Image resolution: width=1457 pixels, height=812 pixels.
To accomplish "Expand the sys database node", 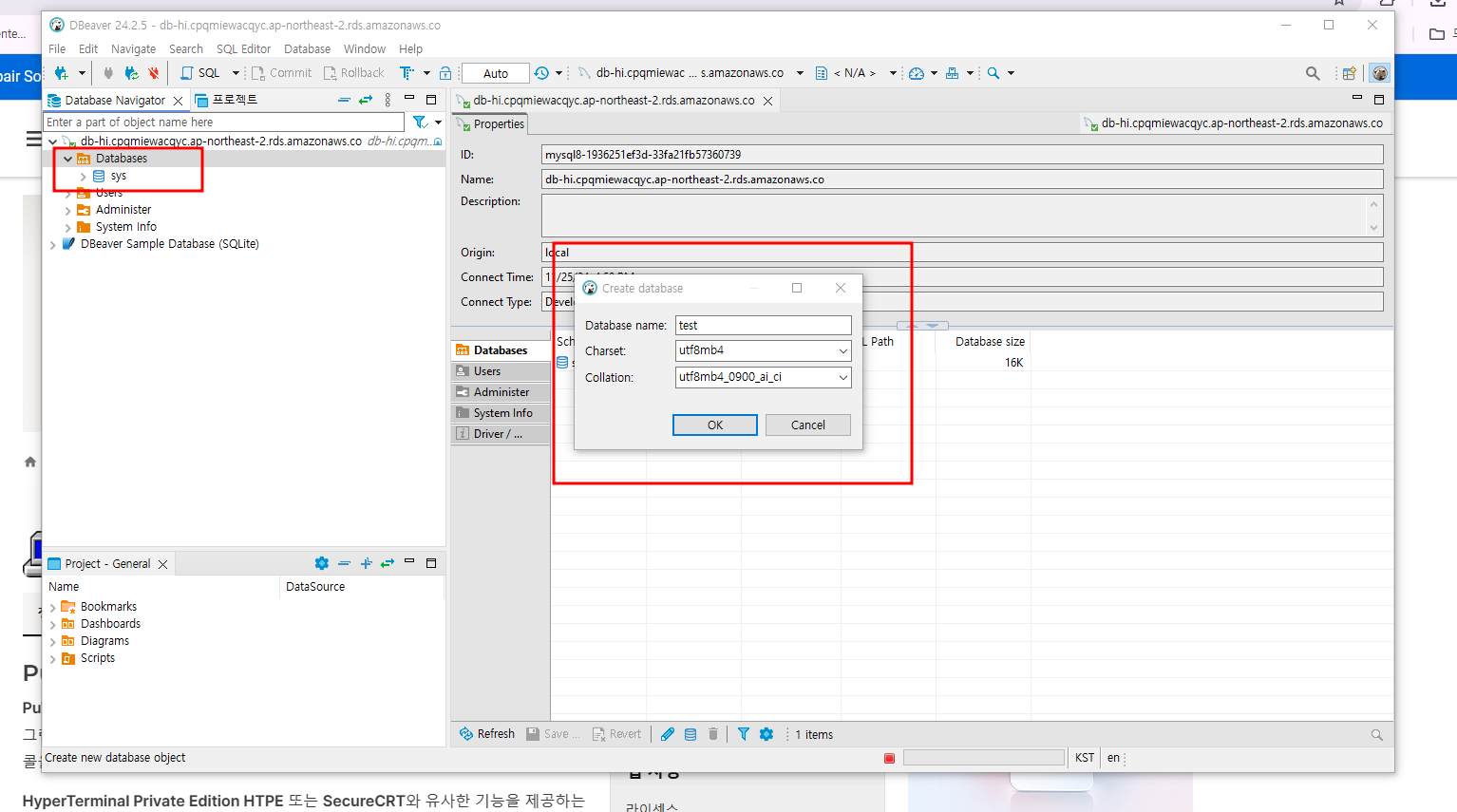I will (x=83, y=176).
